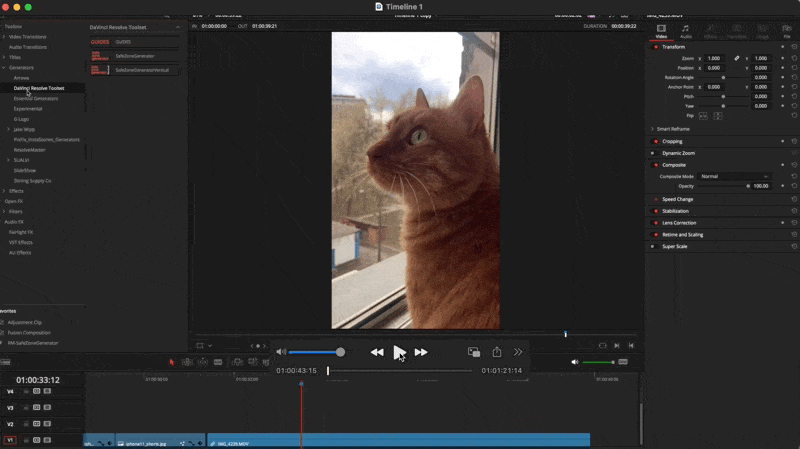Select the SafeZoneGenerator thumbnail

click(100, 56)
